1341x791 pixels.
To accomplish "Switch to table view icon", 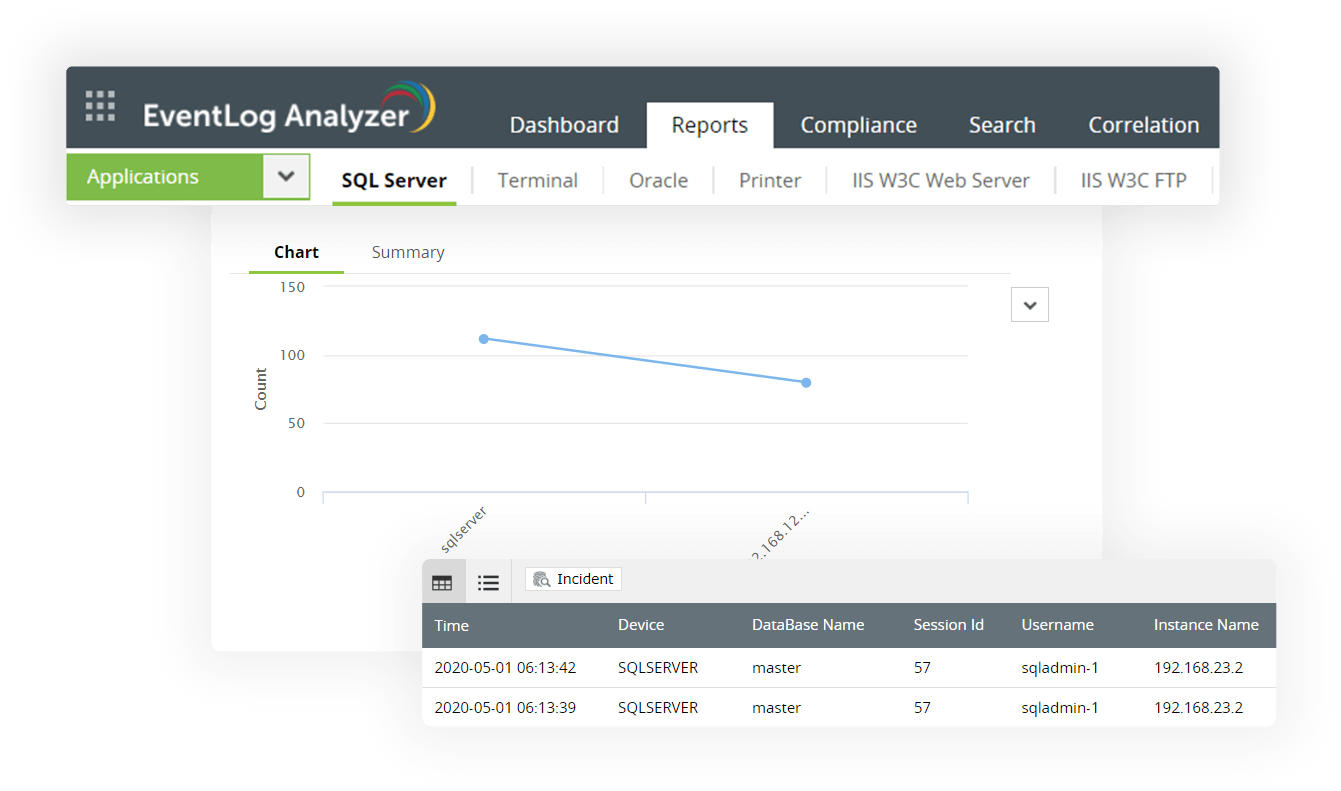I will click(442, 582).
